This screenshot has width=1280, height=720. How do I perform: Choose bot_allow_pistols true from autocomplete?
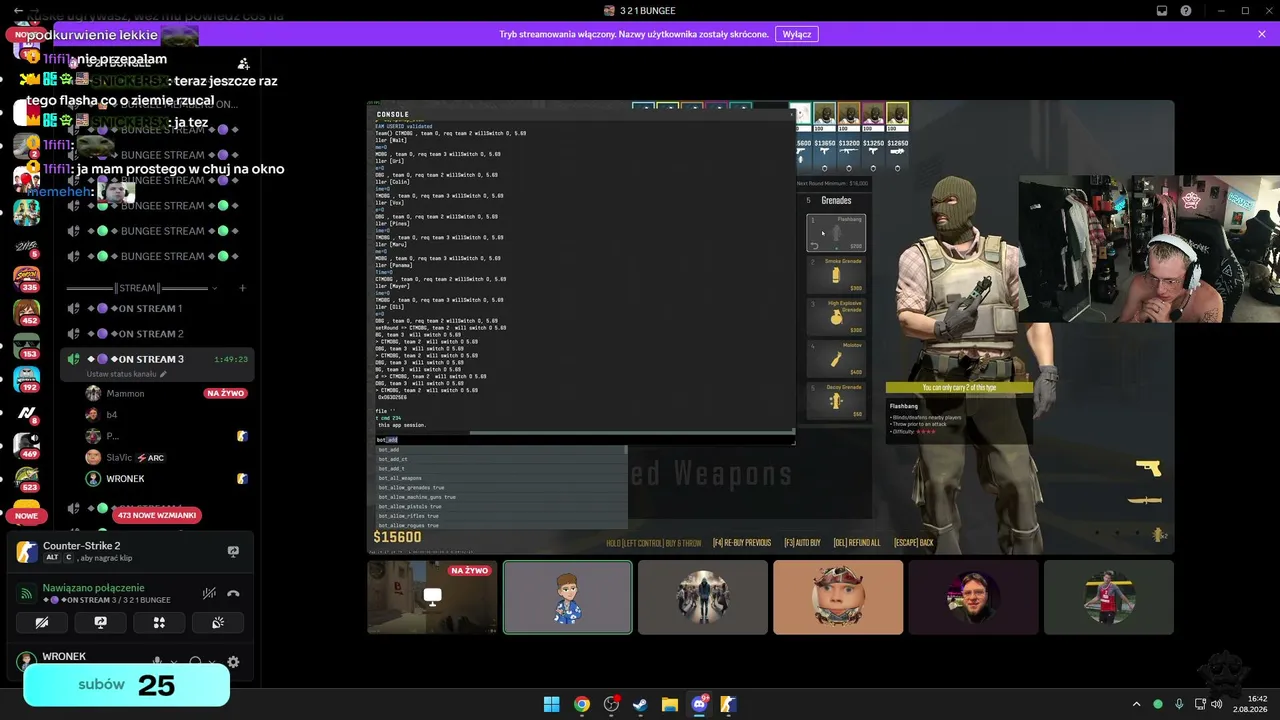coord(502,507)
